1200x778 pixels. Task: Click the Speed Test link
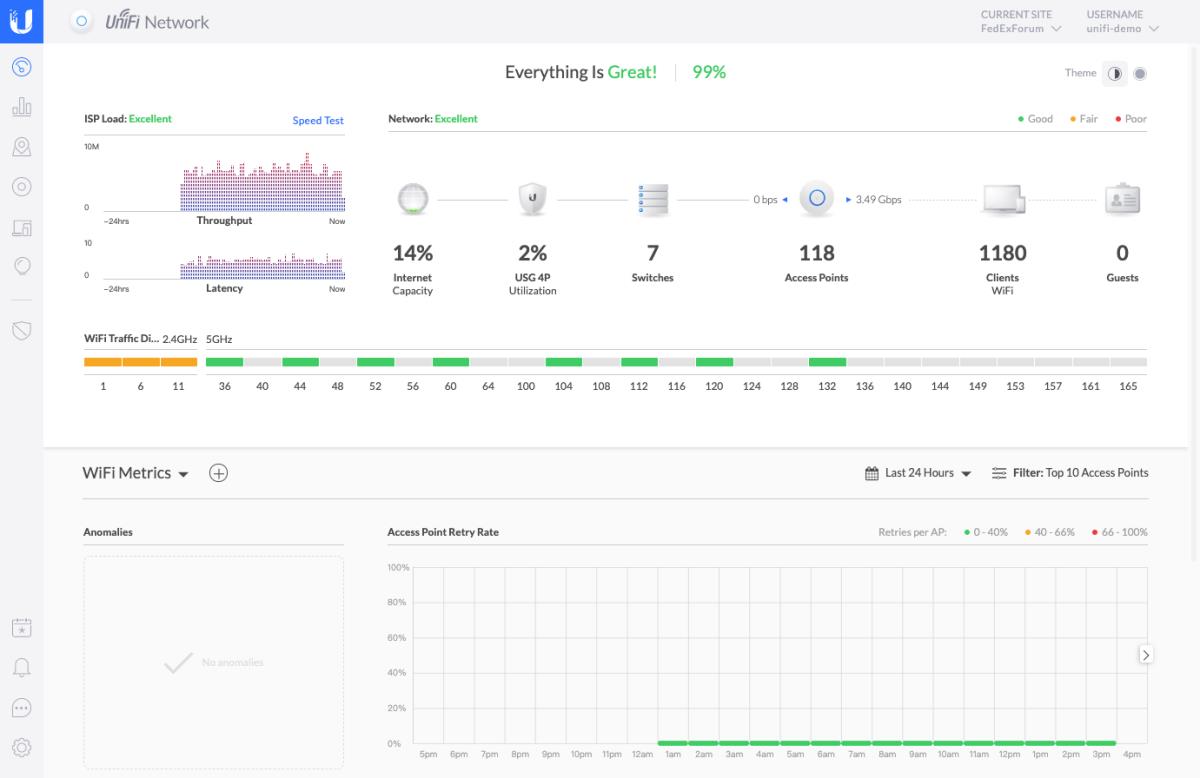point(318,120)
